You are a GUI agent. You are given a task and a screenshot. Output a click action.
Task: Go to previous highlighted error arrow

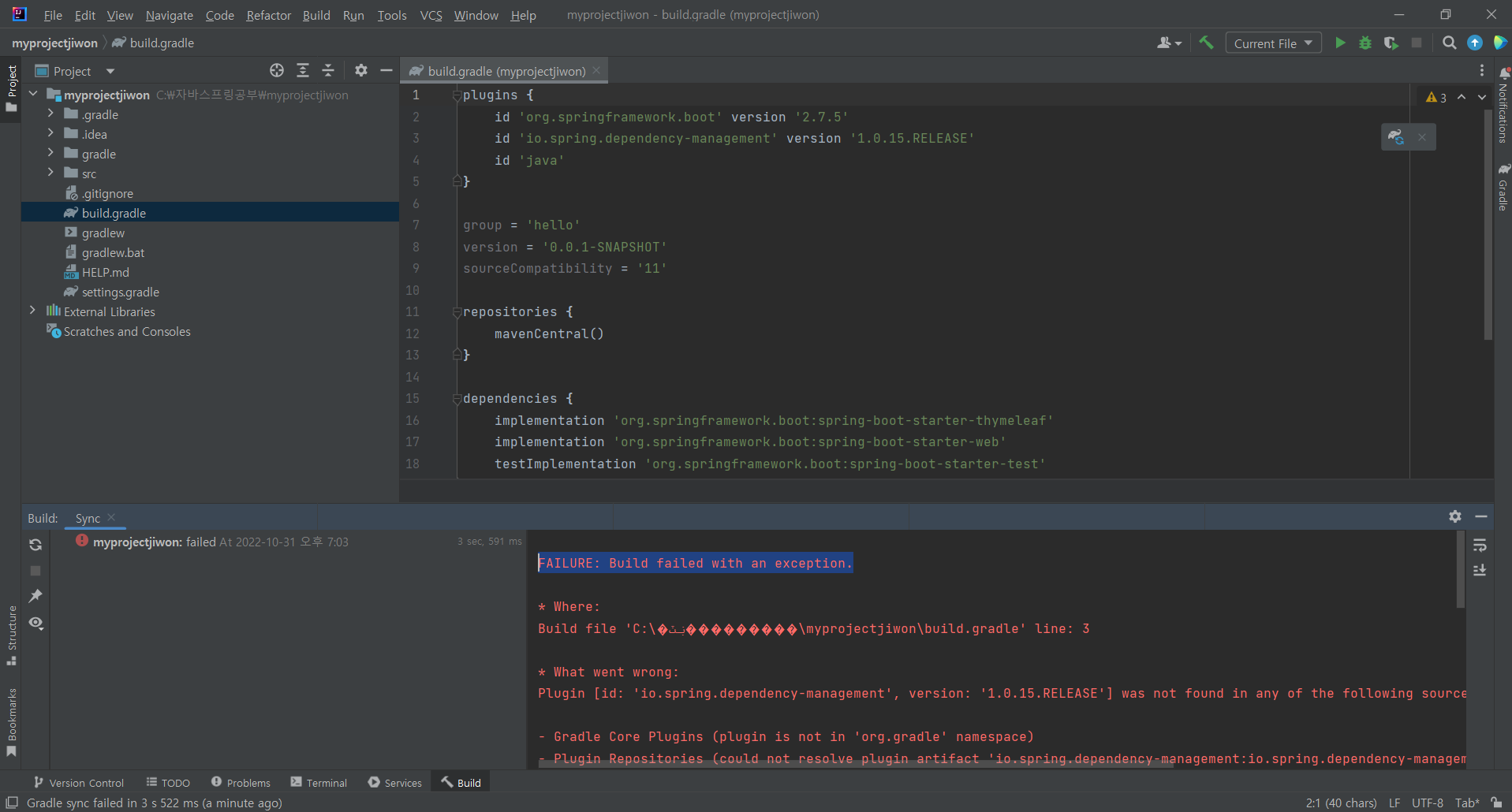click(1462, 97)
